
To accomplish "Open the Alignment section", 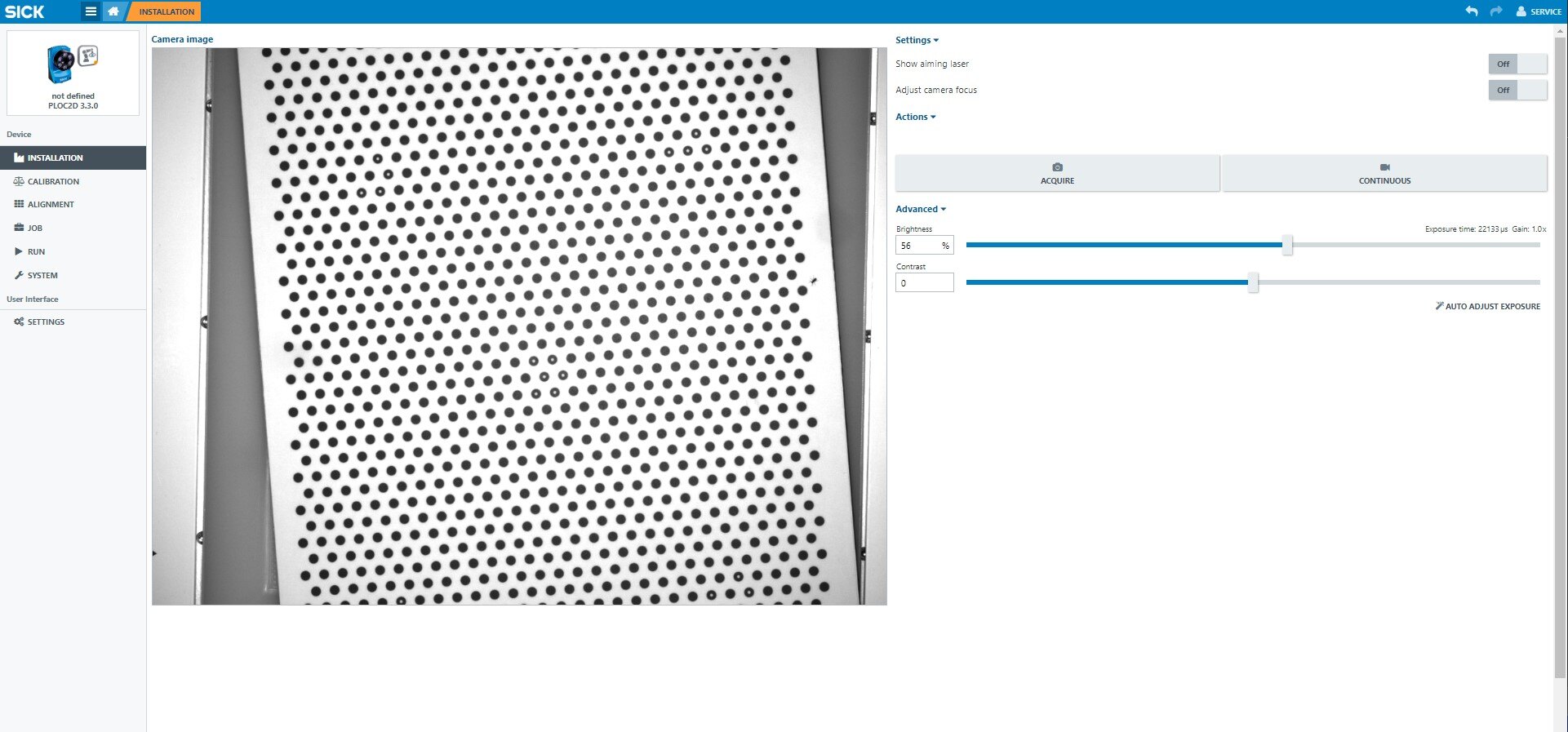I will click(51, 205).
